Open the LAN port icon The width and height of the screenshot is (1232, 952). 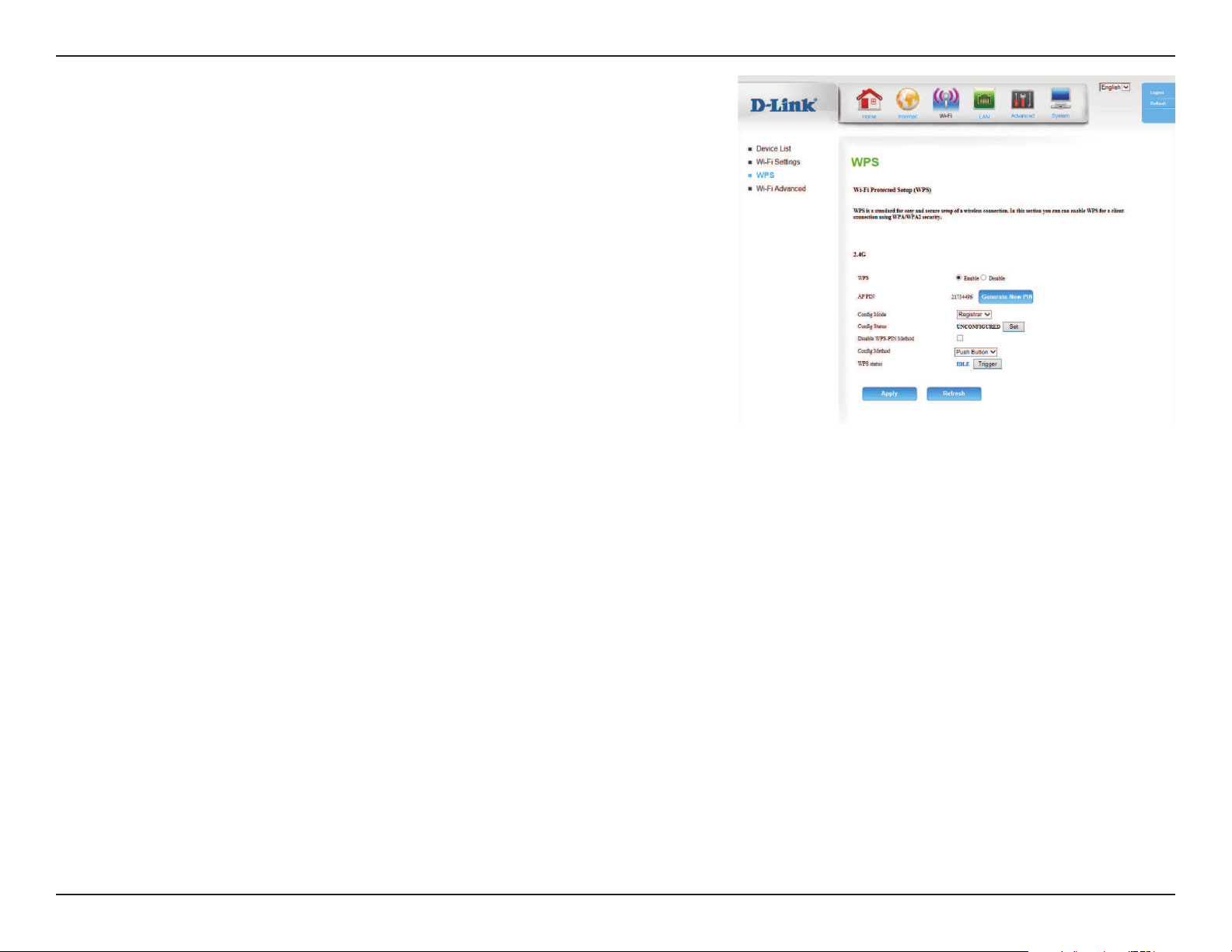984,101
